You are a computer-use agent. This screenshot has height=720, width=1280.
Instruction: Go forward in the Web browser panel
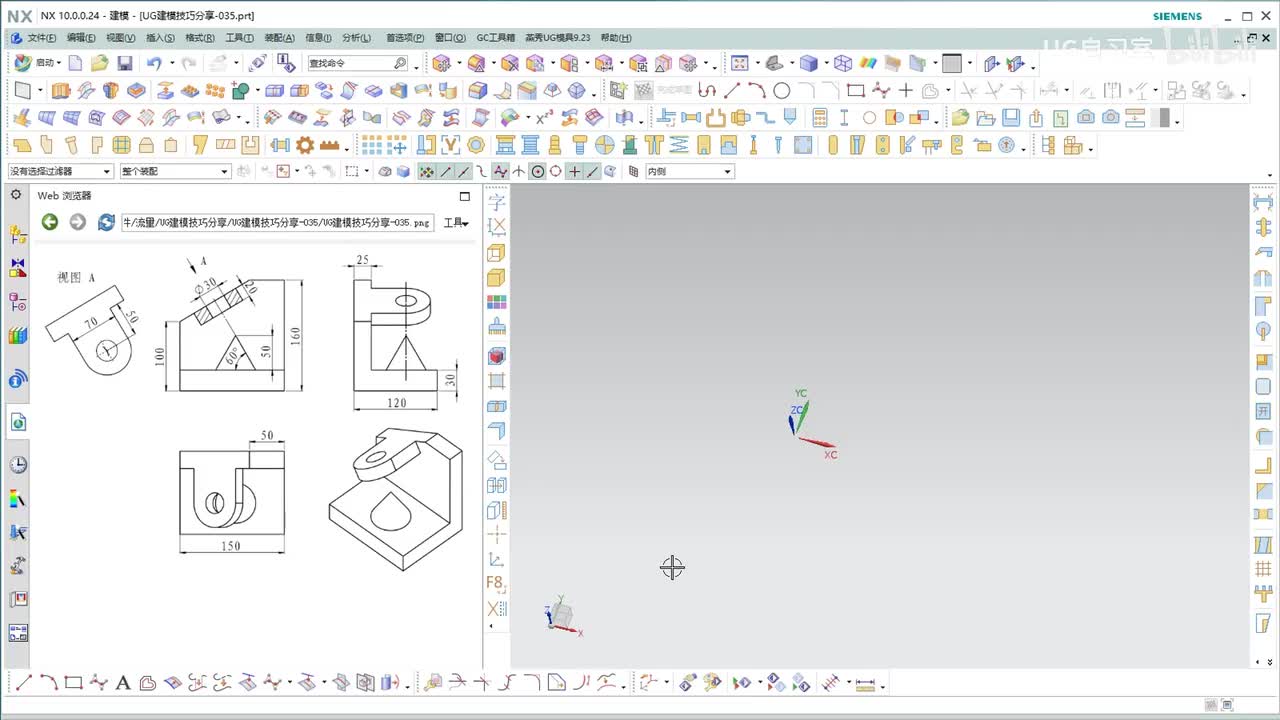click(x=78, y=222)
